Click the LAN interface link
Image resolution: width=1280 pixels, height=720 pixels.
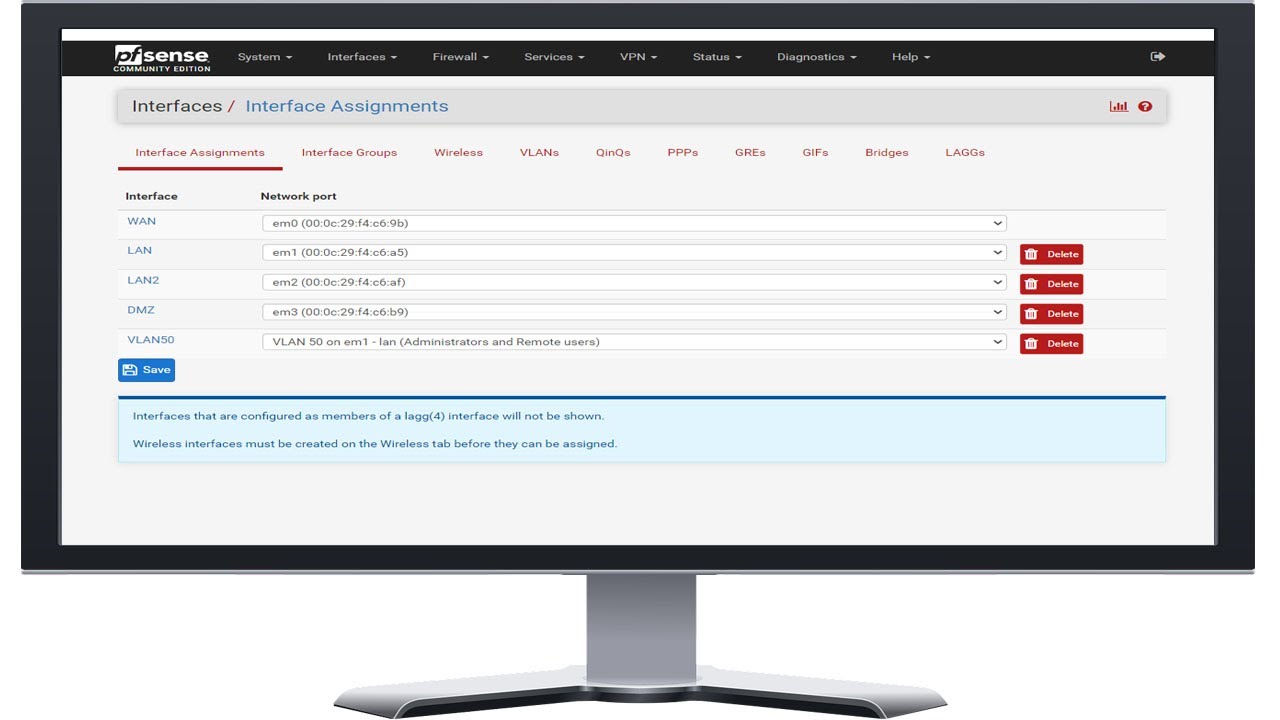click(x=139, y=250)
